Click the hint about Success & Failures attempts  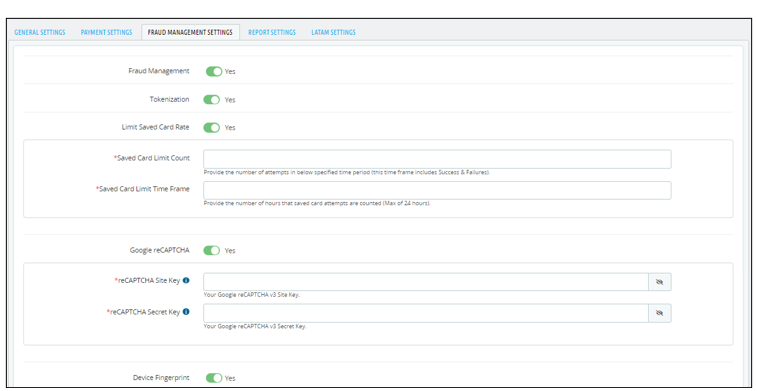[347, 172]
